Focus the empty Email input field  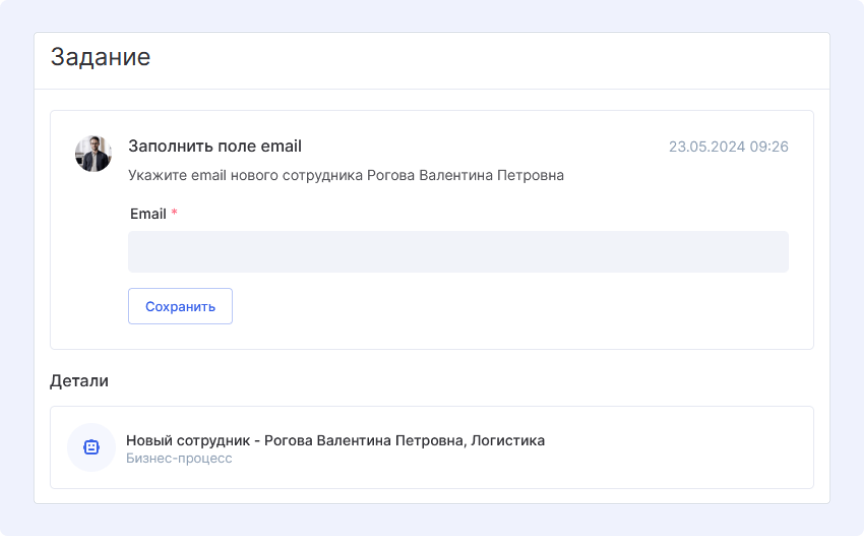pos(458,252)
